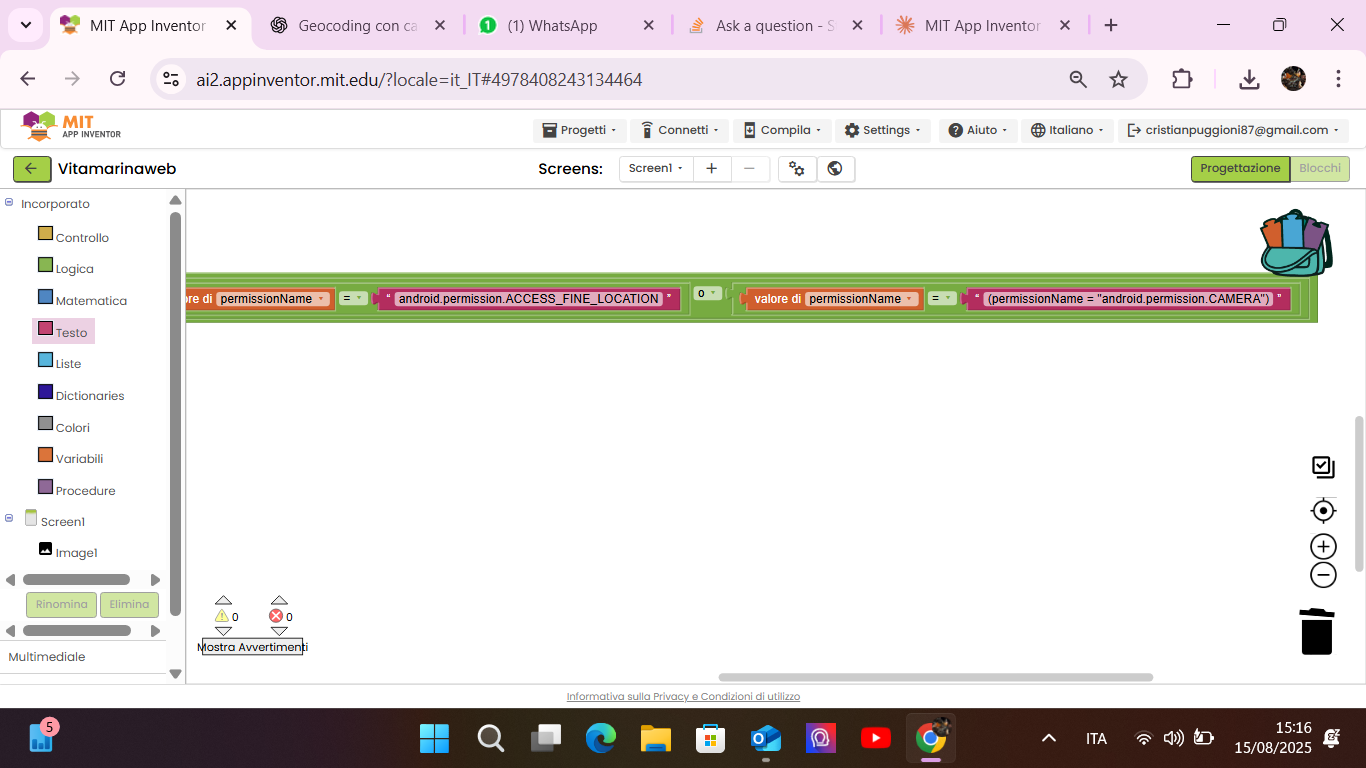Click the globe icon next to Screens
This screenshot has width=1366, height=768.
click(x=835, y=169)
